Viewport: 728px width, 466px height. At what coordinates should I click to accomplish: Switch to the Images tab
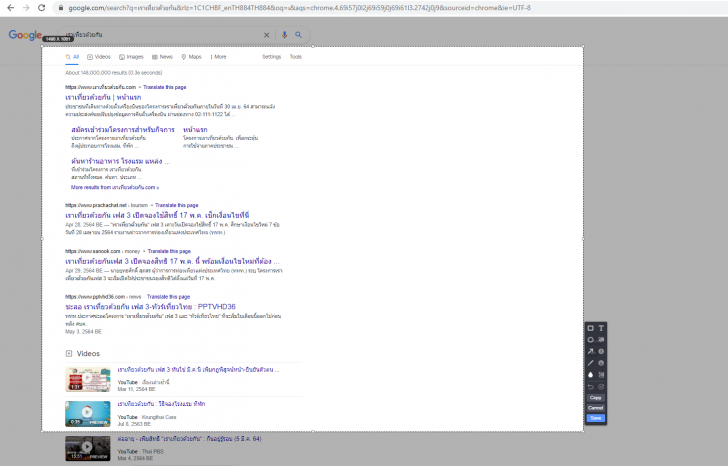coord(131,57)
